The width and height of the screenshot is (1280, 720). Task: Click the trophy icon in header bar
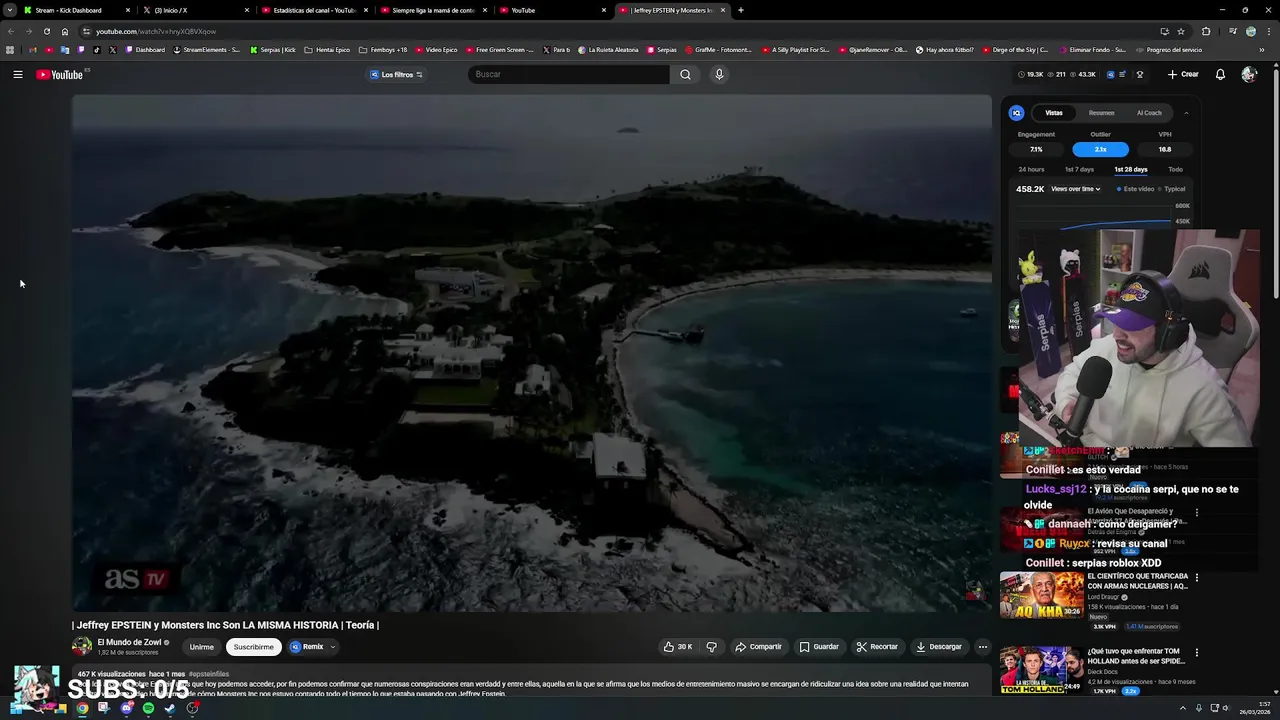(1140, 74)
